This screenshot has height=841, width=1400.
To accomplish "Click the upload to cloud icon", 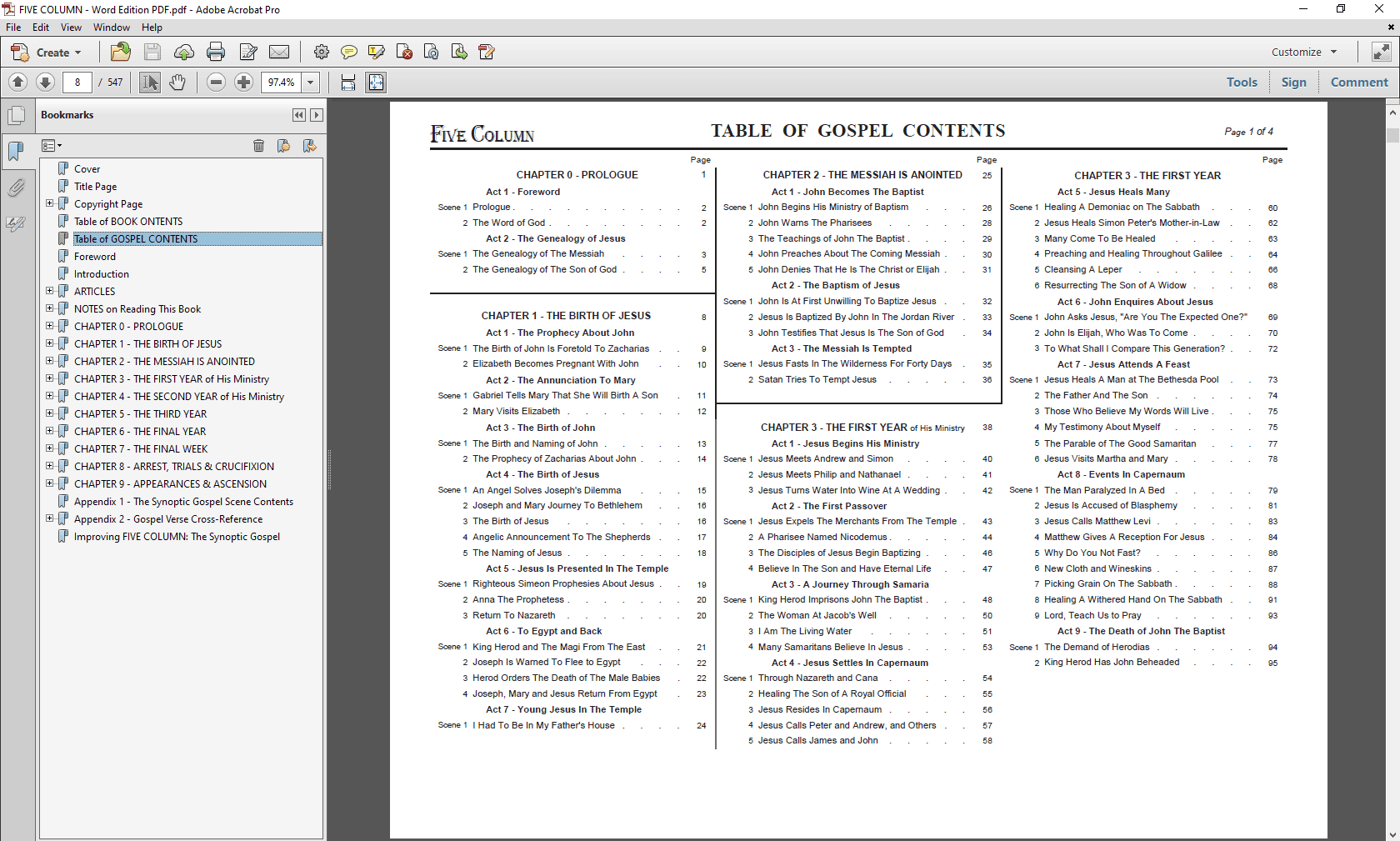I will click(183, 52).
